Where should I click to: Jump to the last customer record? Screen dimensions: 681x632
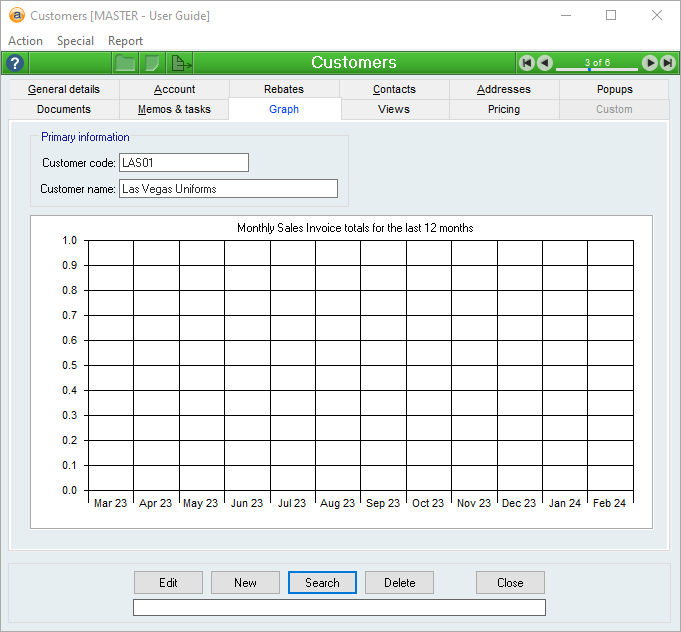[668, 63]
